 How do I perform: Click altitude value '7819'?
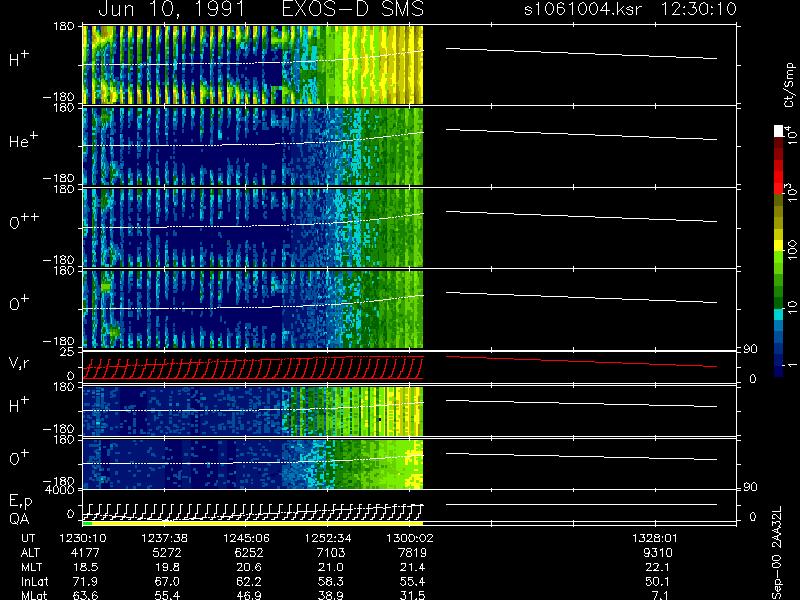click(412, 553)
